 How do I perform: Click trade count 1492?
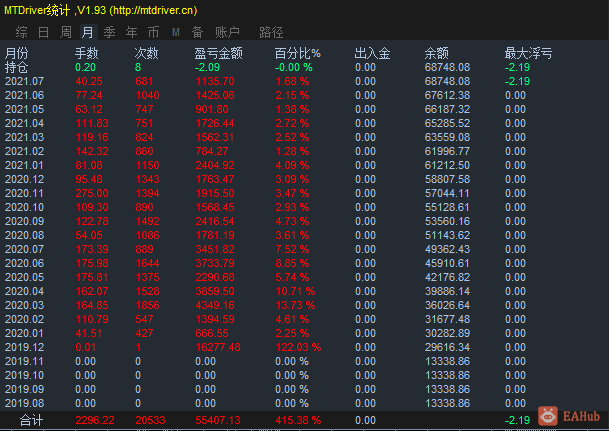point(148,221)
